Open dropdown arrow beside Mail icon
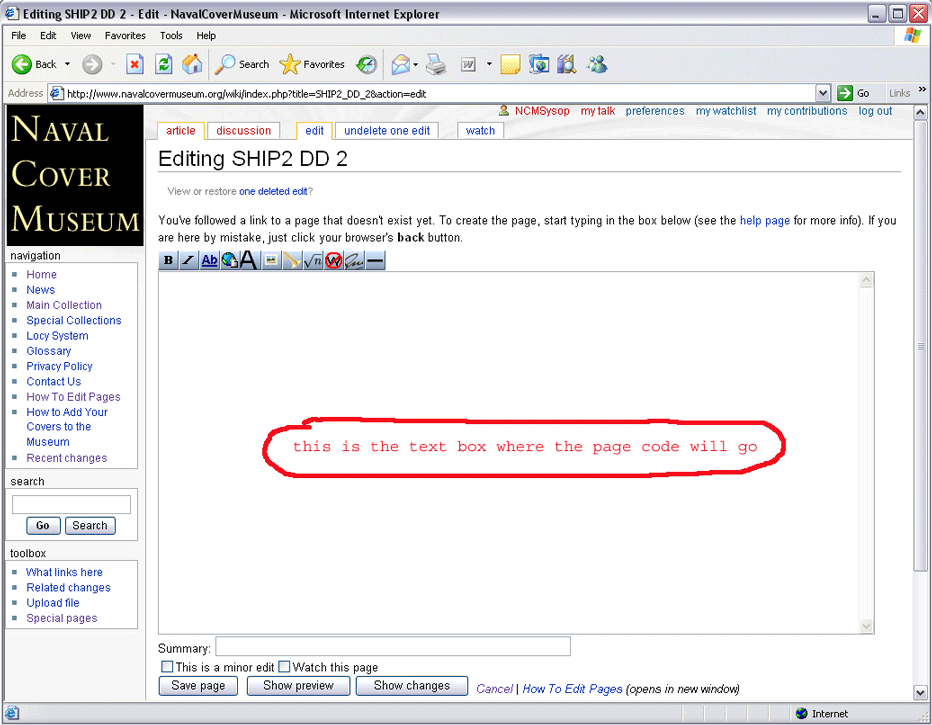The width and height of the screenshot is (932, 725). pyautogui.click(x=415, y=65)
